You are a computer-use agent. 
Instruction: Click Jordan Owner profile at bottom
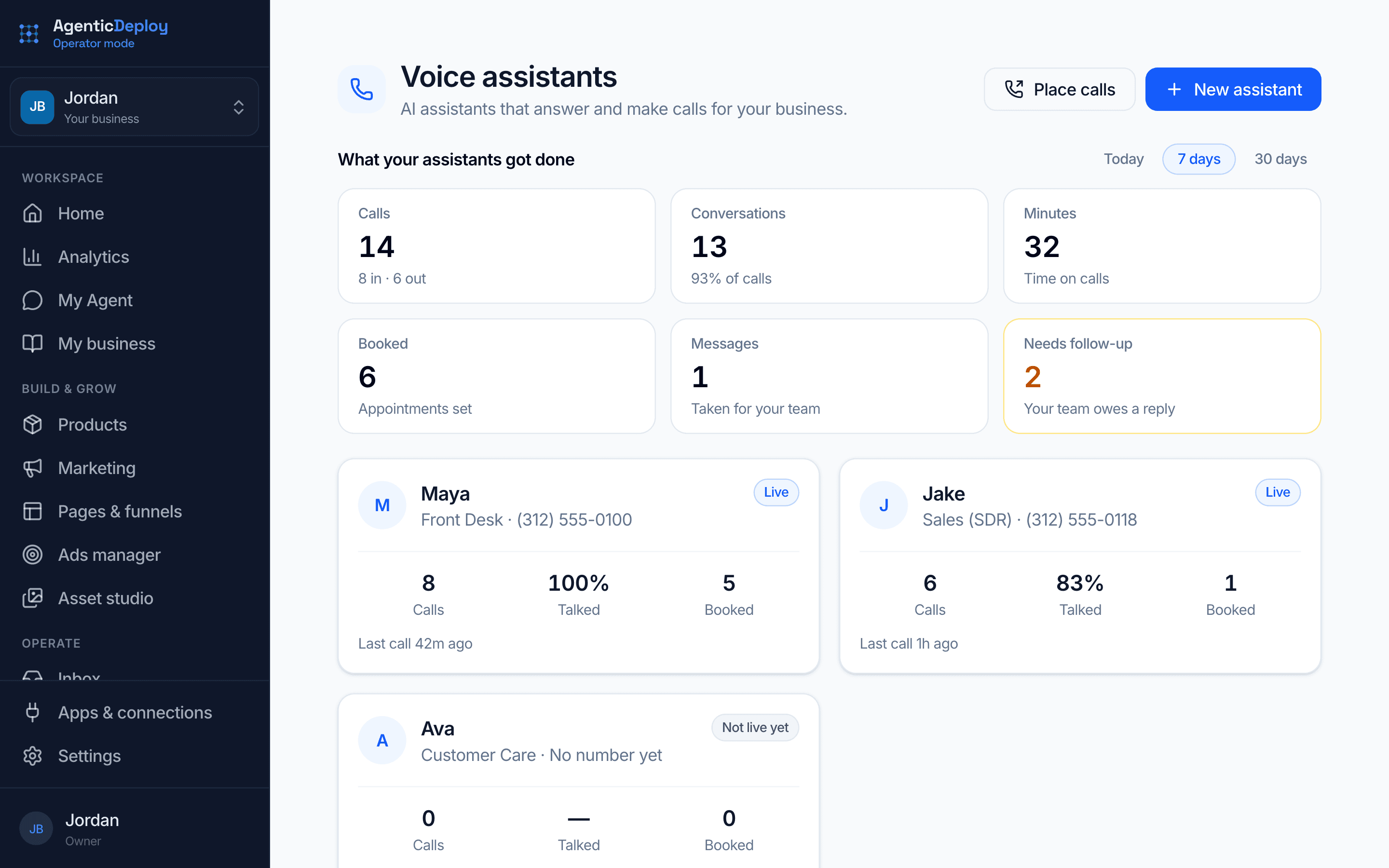click(x=135, y=828)
